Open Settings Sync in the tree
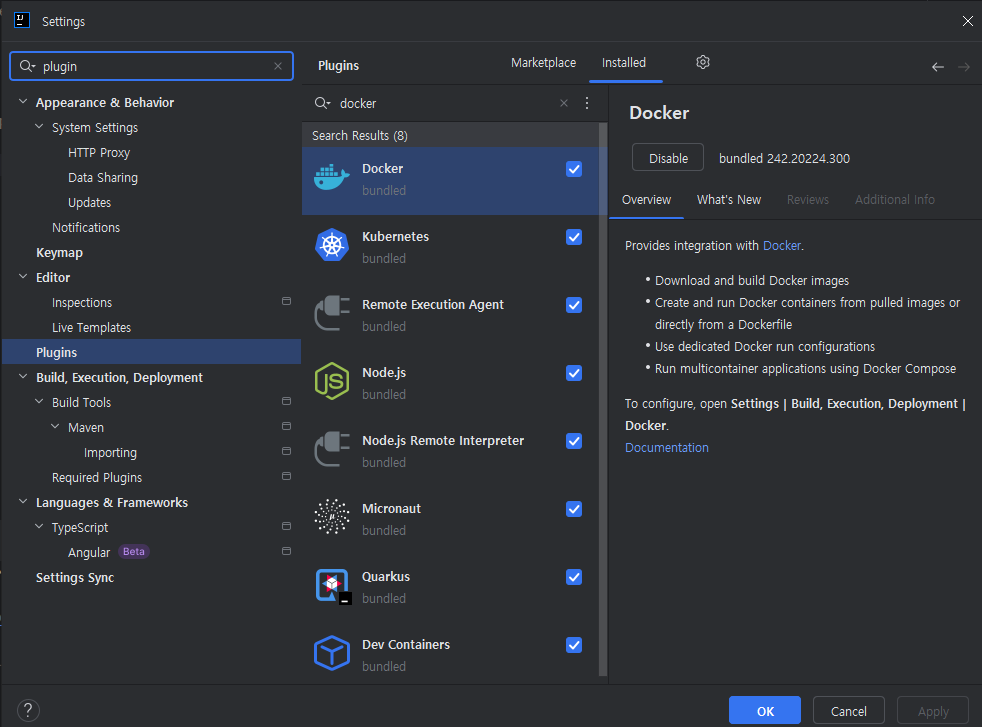This screenshot has height=727, width=982. click(x=75, y=577)
